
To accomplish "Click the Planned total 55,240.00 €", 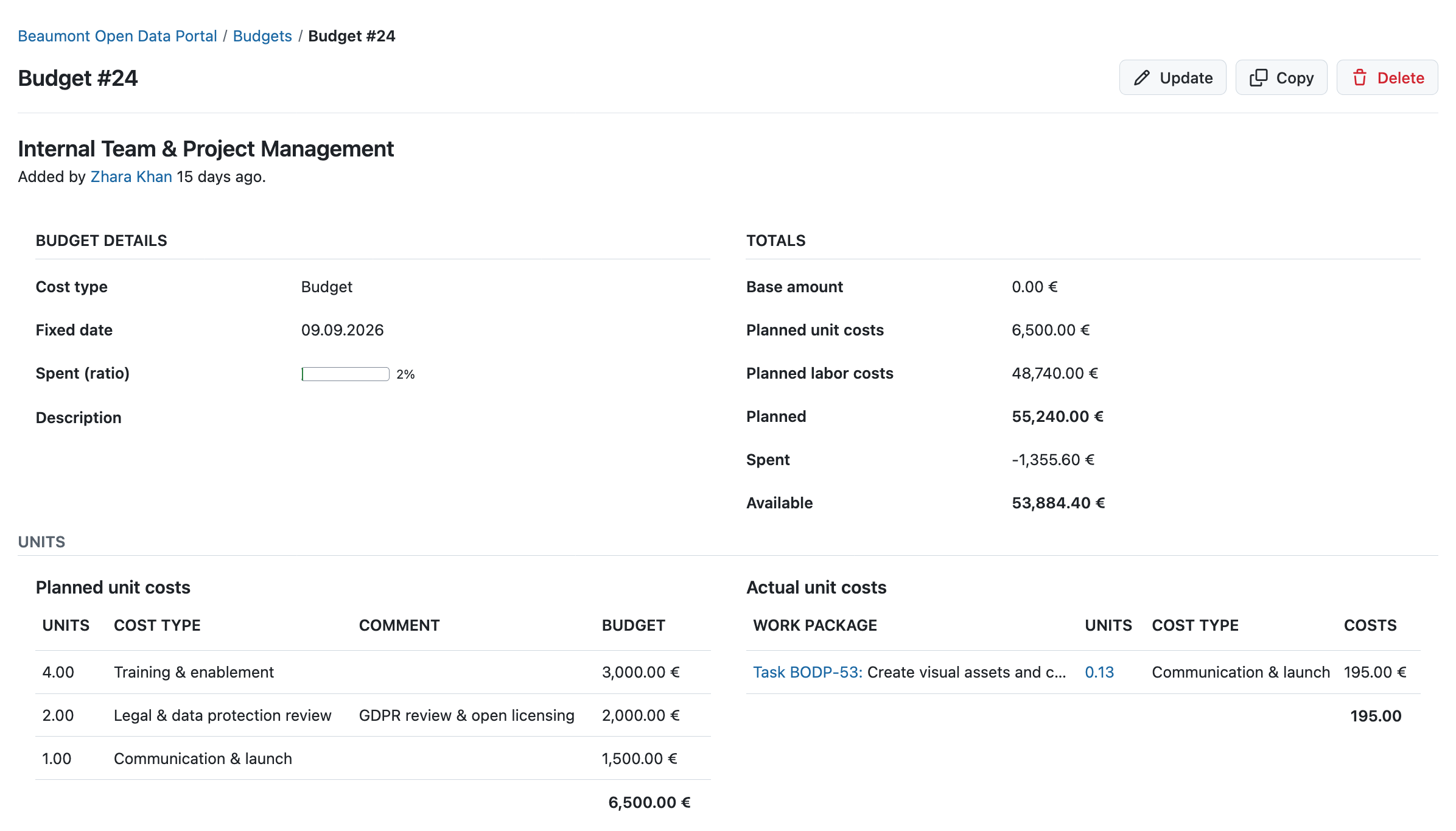I will [x=1057, y=416].
